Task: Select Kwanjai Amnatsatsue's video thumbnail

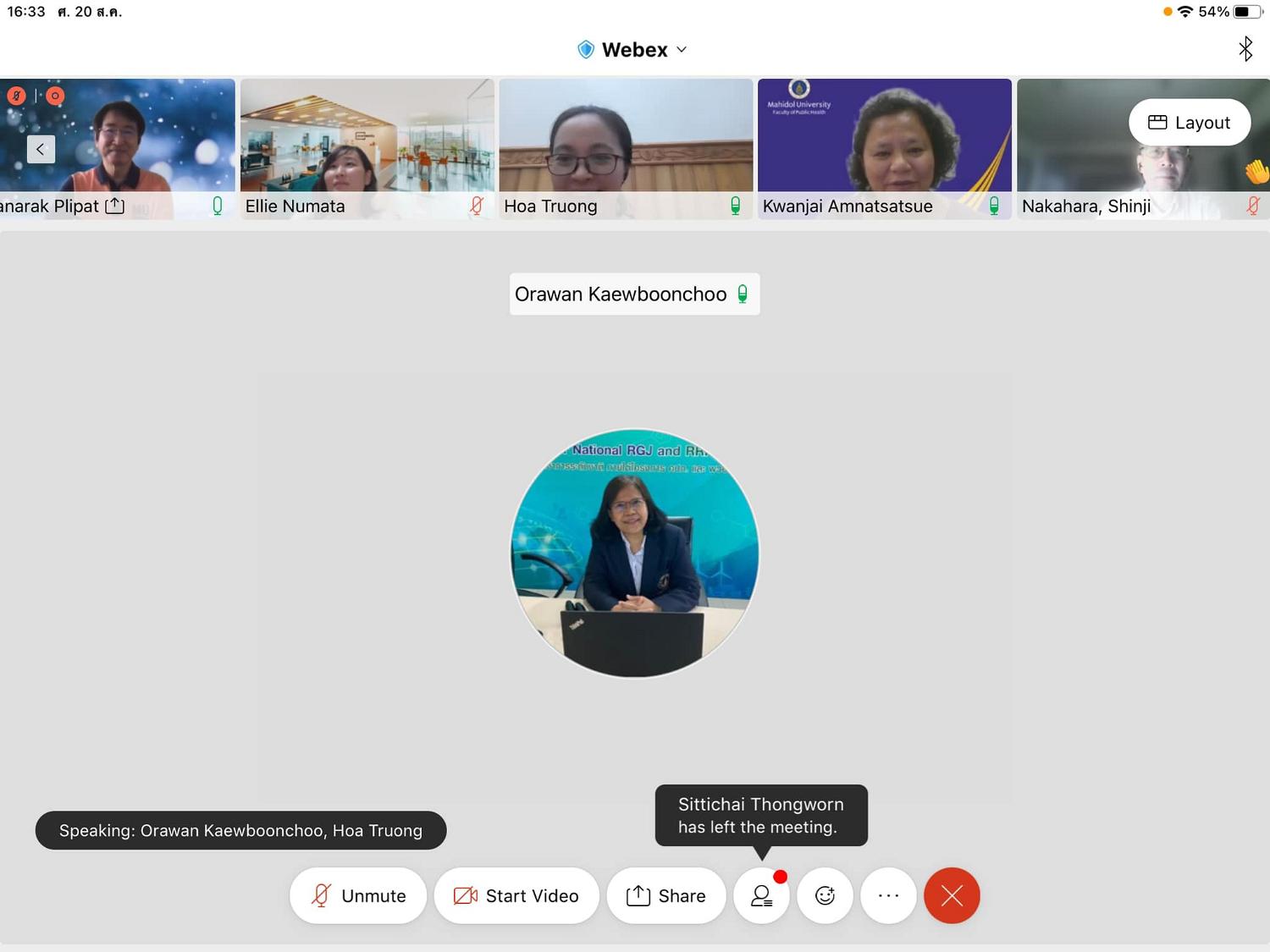Action: [x=884, y=149]
